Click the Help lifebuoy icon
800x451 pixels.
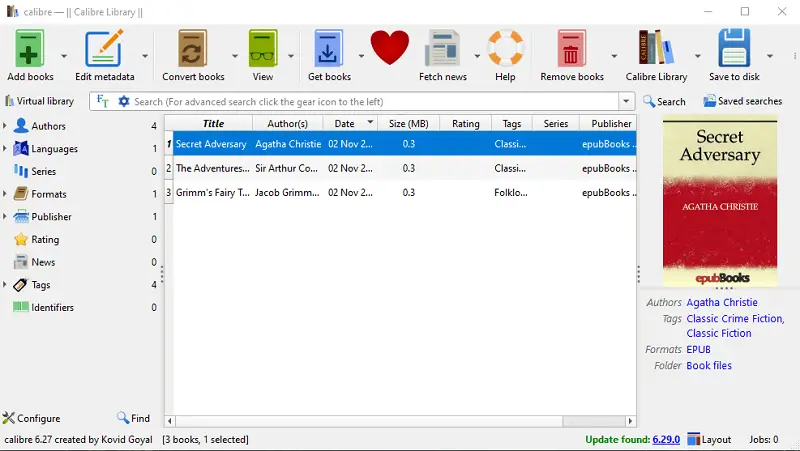[x=505, y=48]
